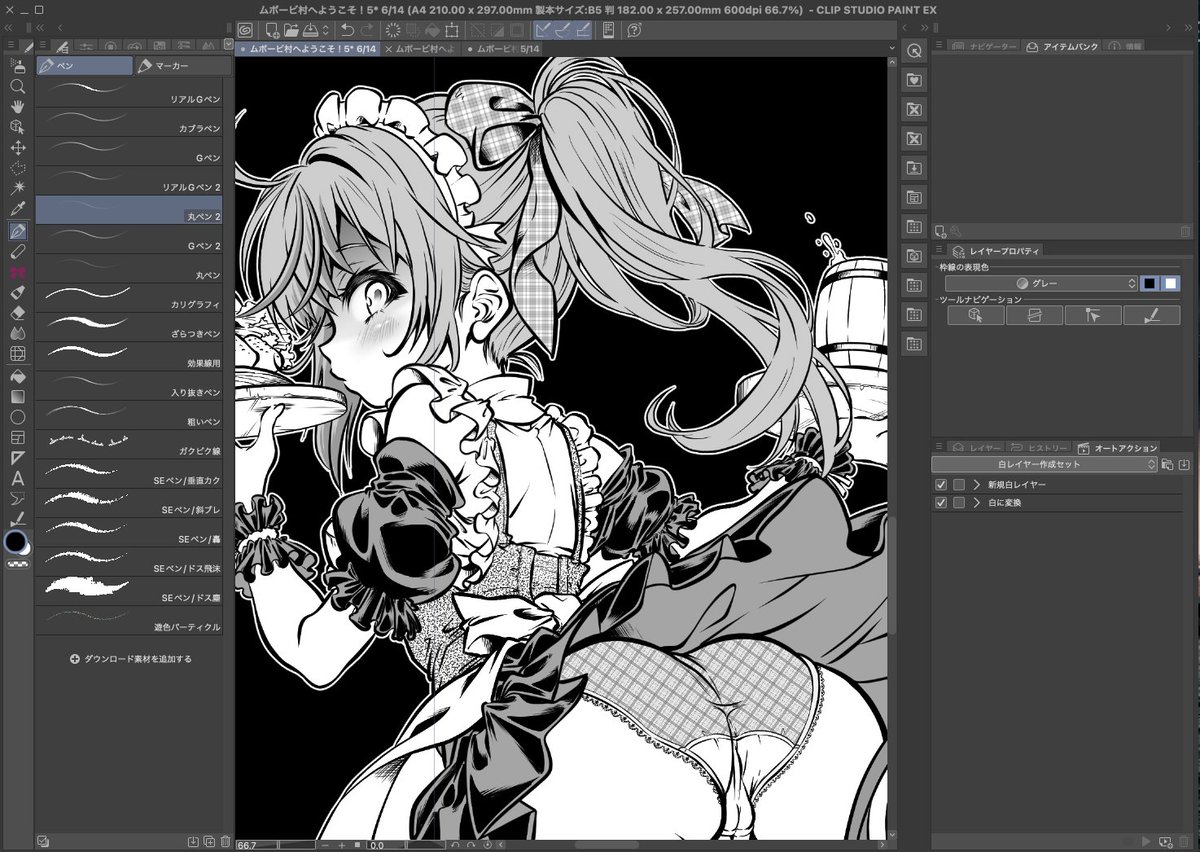Click the Scale/Rotate transform icon
The width and height of the screenshot is (1200, 852).
[x=452, y=29]
